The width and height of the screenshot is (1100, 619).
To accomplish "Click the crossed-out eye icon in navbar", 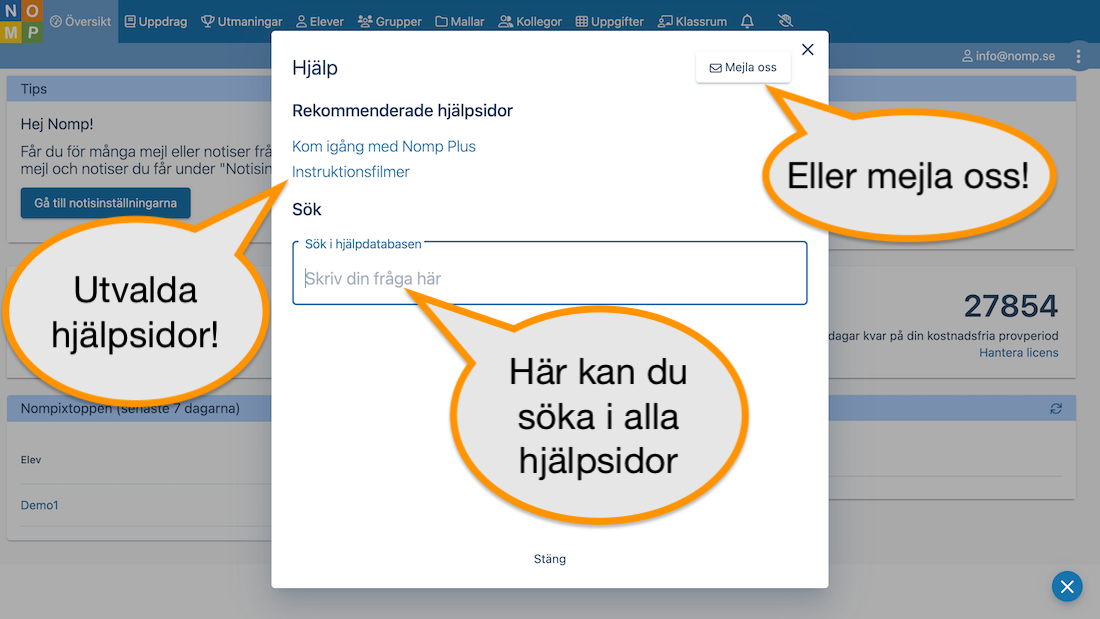I will tap(785, 21).
